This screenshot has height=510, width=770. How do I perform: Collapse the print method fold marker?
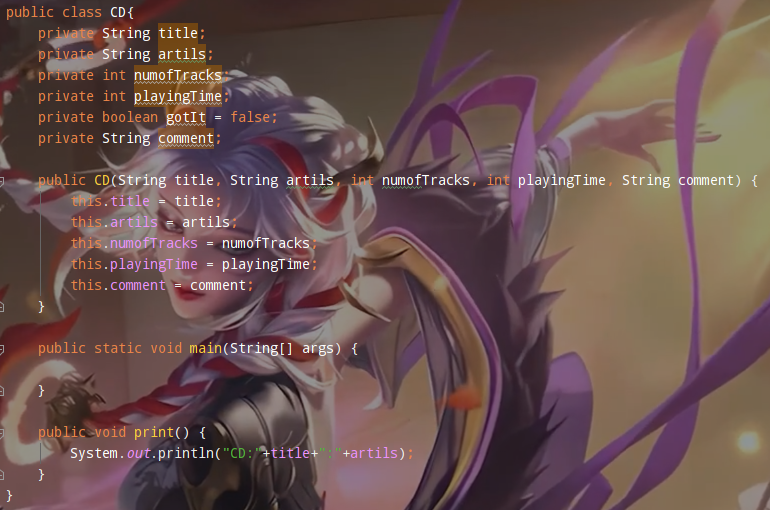pos(1,433)
